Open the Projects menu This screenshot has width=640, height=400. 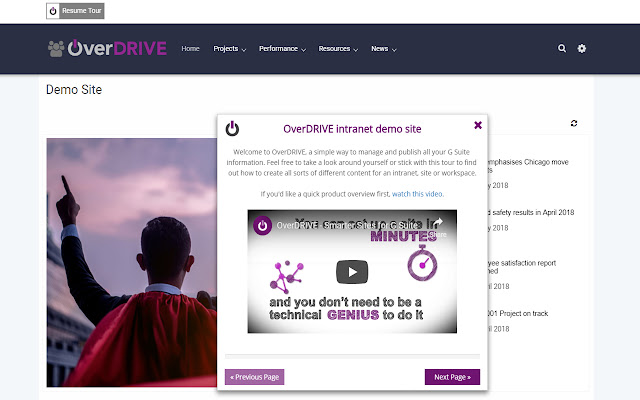pyautogui.click(x=225, y=49)
